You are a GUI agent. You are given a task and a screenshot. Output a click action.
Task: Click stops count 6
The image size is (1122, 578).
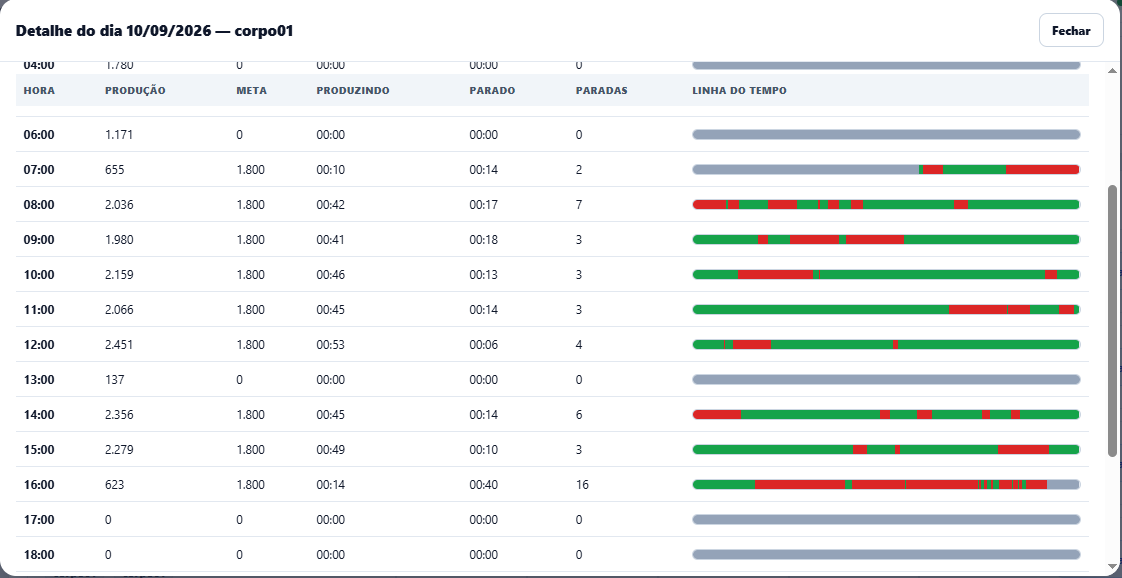(x=579, y=415)
